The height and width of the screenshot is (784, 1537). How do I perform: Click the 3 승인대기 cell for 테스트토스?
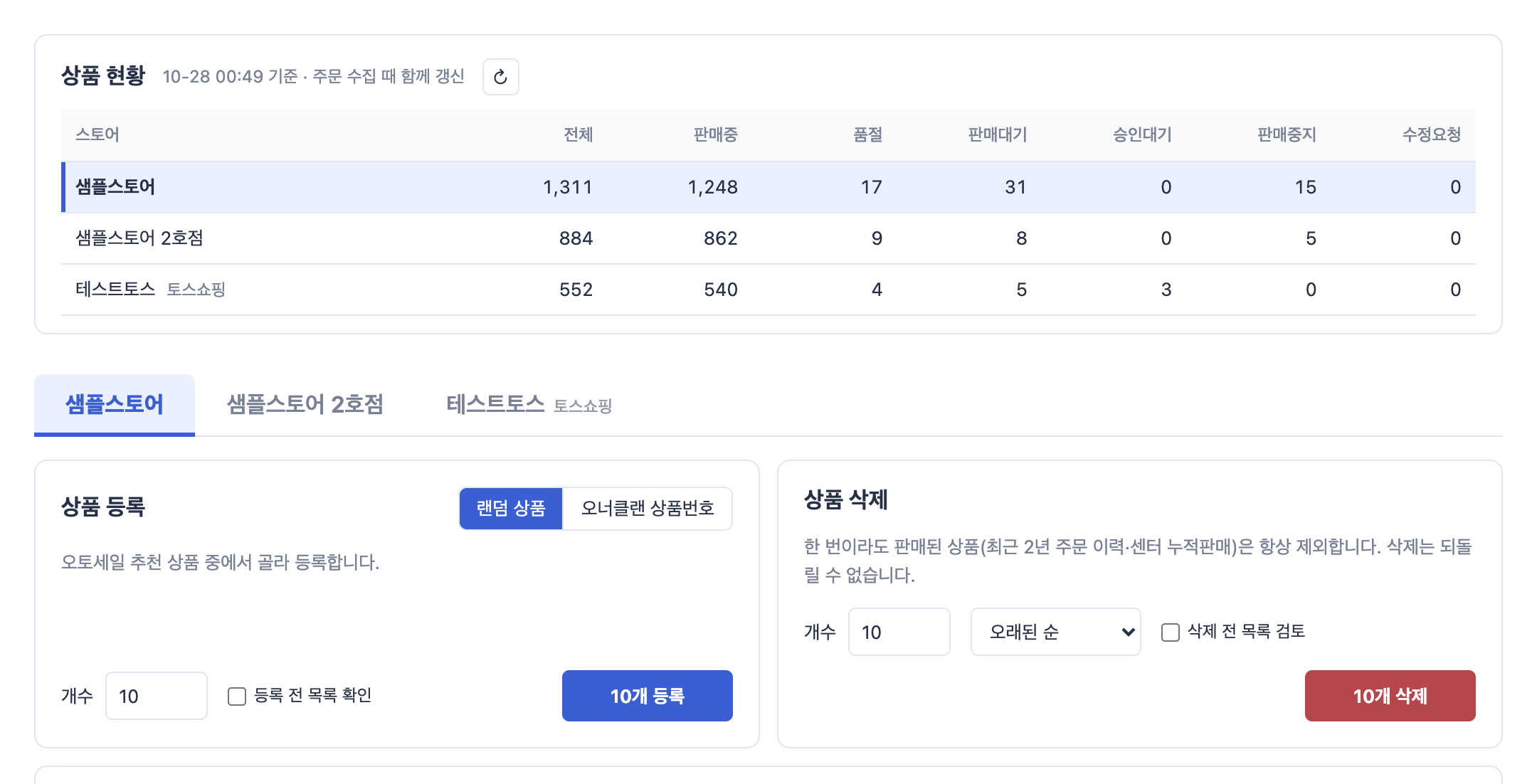point(1166,290)
